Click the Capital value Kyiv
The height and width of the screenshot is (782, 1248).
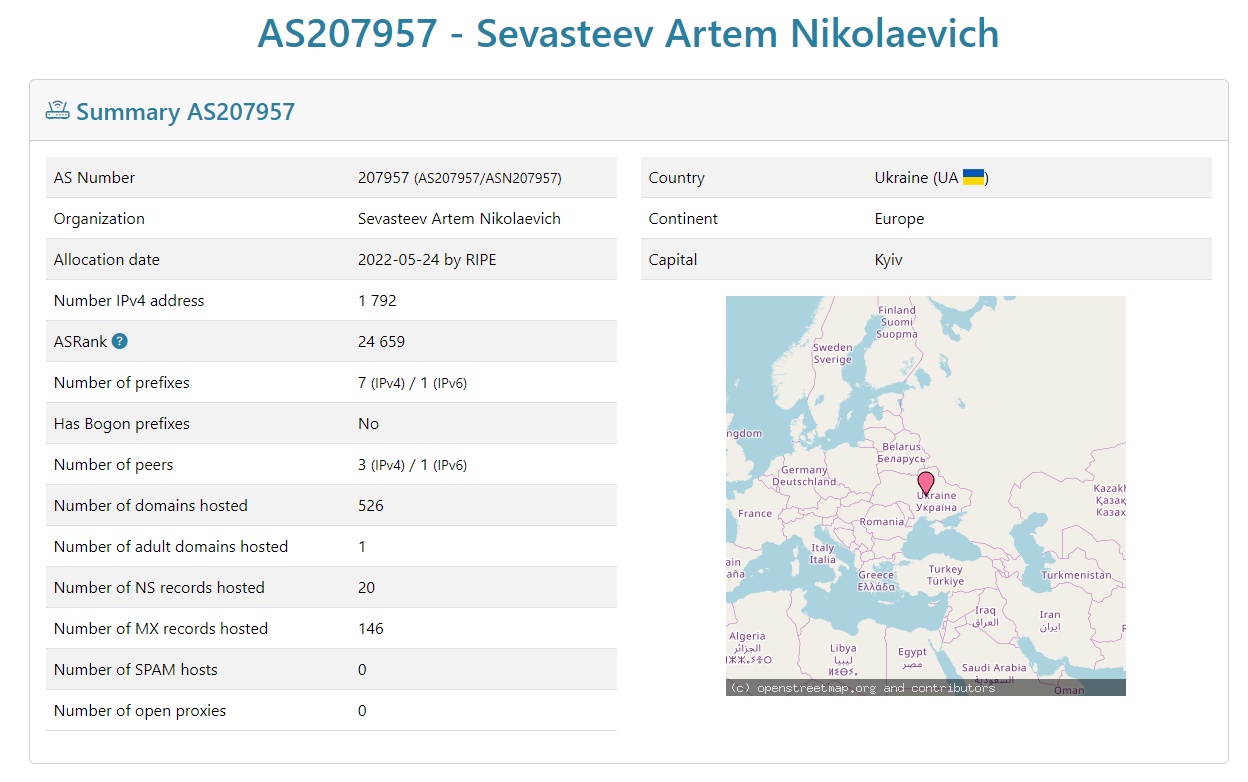pyautogui.click(x=888, y=259)
